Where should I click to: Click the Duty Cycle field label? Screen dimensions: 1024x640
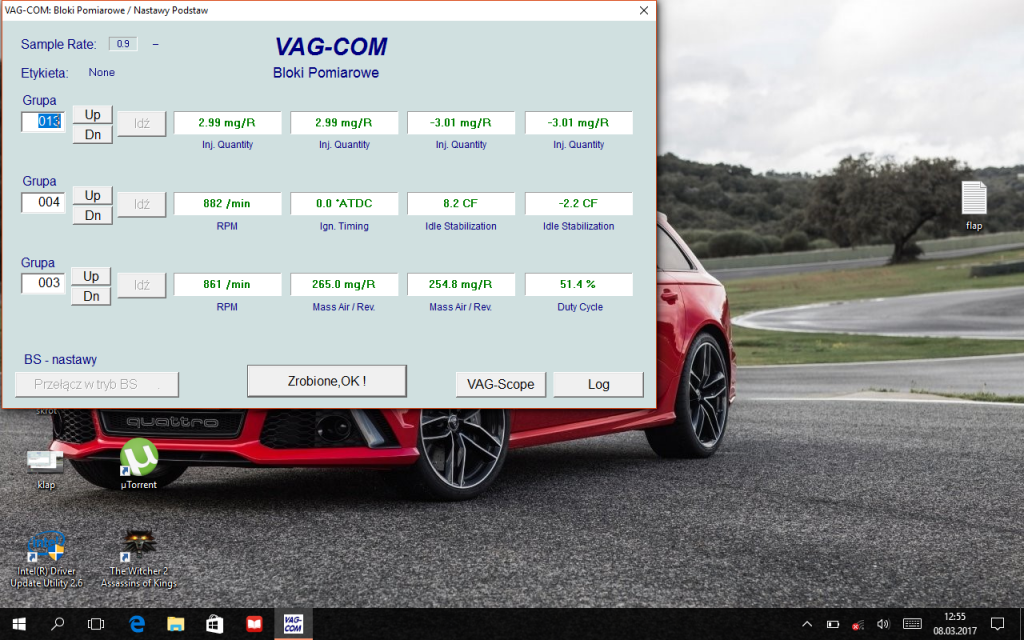click(x=580, y=307)
